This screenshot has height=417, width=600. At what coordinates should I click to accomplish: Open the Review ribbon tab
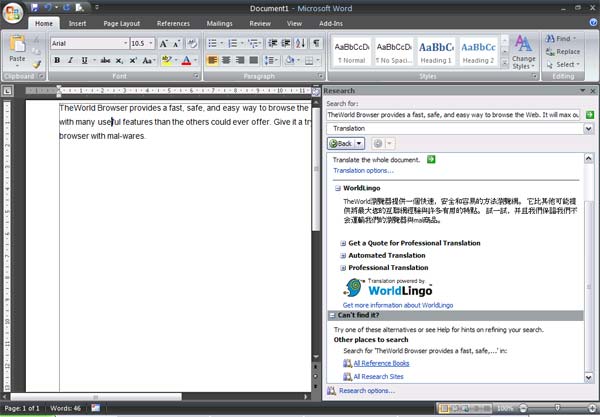point(260,22)
